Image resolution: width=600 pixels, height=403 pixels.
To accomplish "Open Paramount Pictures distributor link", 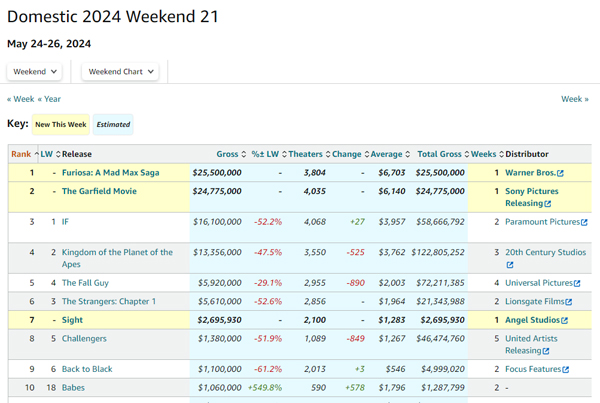I will 543,222.
